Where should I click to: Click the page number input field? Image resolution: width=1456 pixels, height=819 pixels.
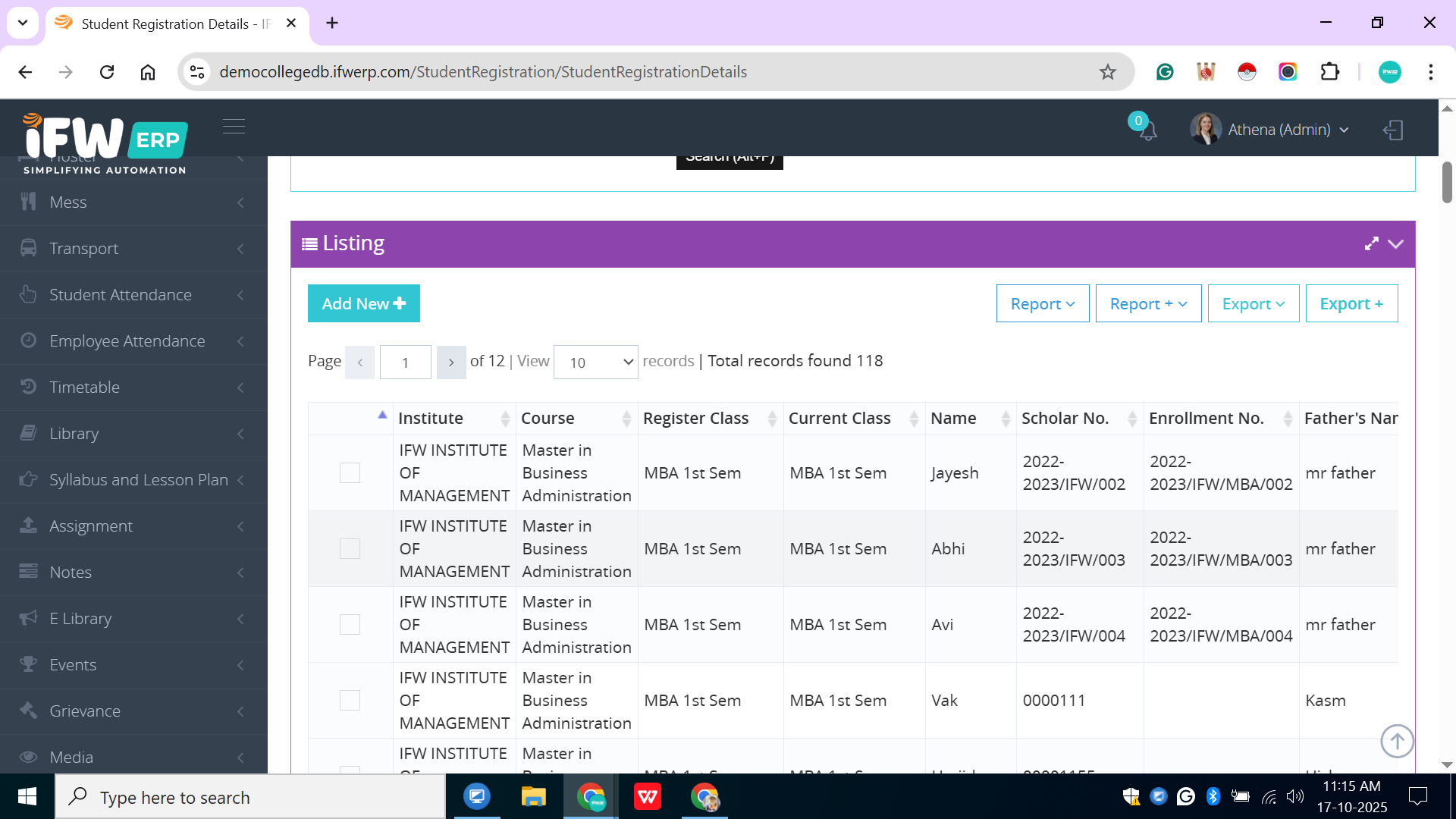click(x=405, y=362)
